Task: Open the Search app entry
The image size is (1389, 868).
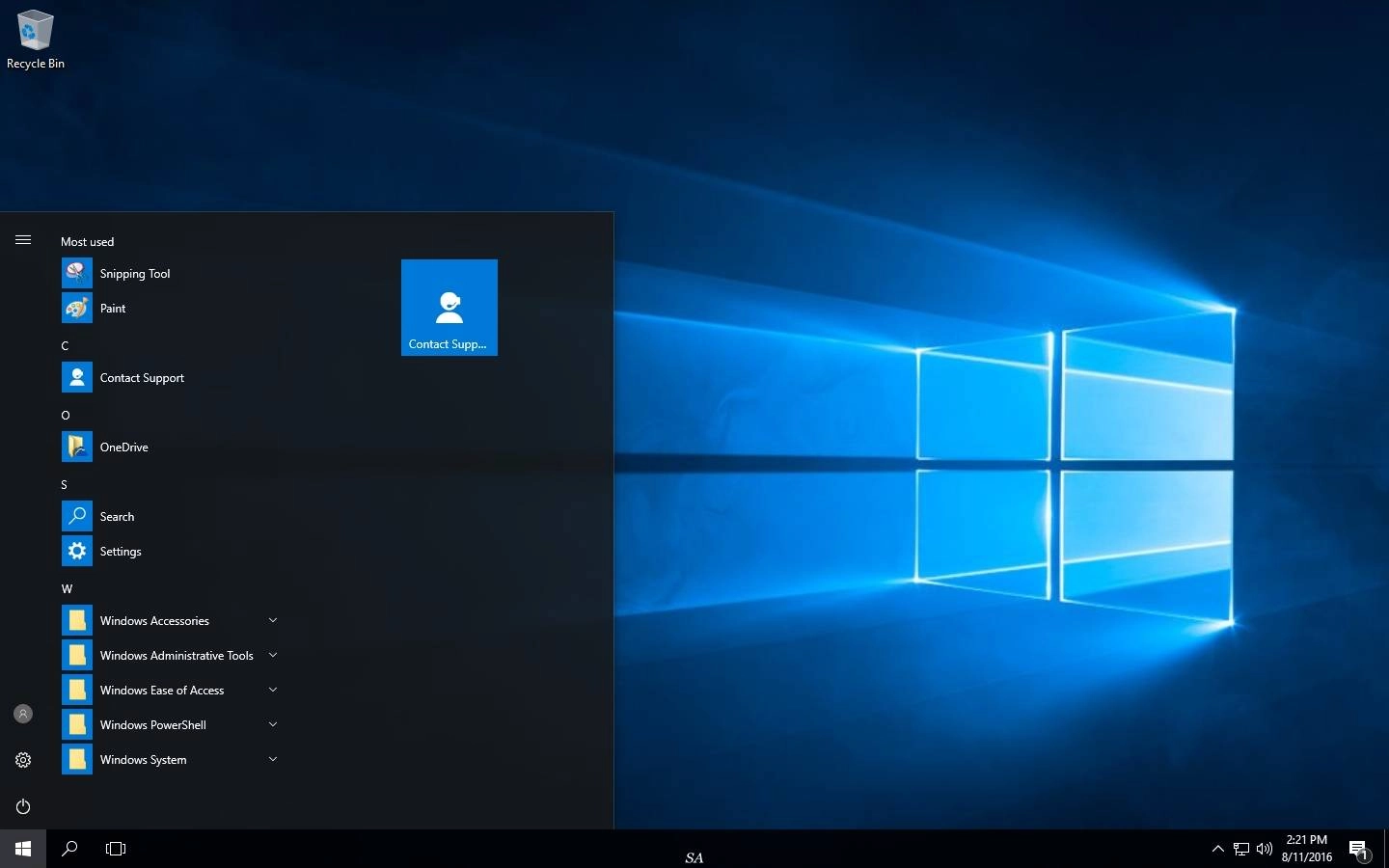Action: click(x=170, y=517)
